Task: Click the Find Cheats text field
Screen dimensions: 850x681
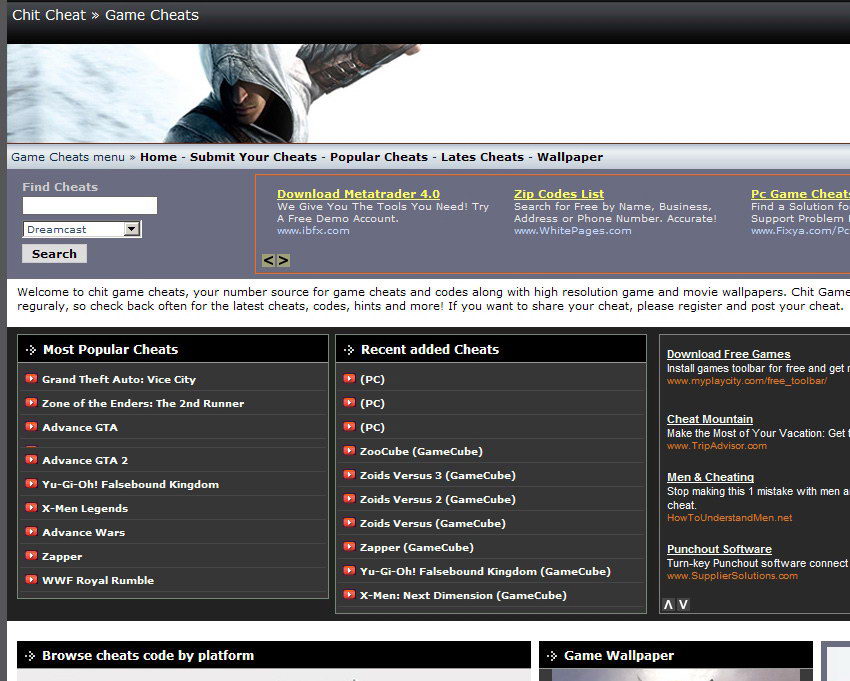Action: (89, 205)
